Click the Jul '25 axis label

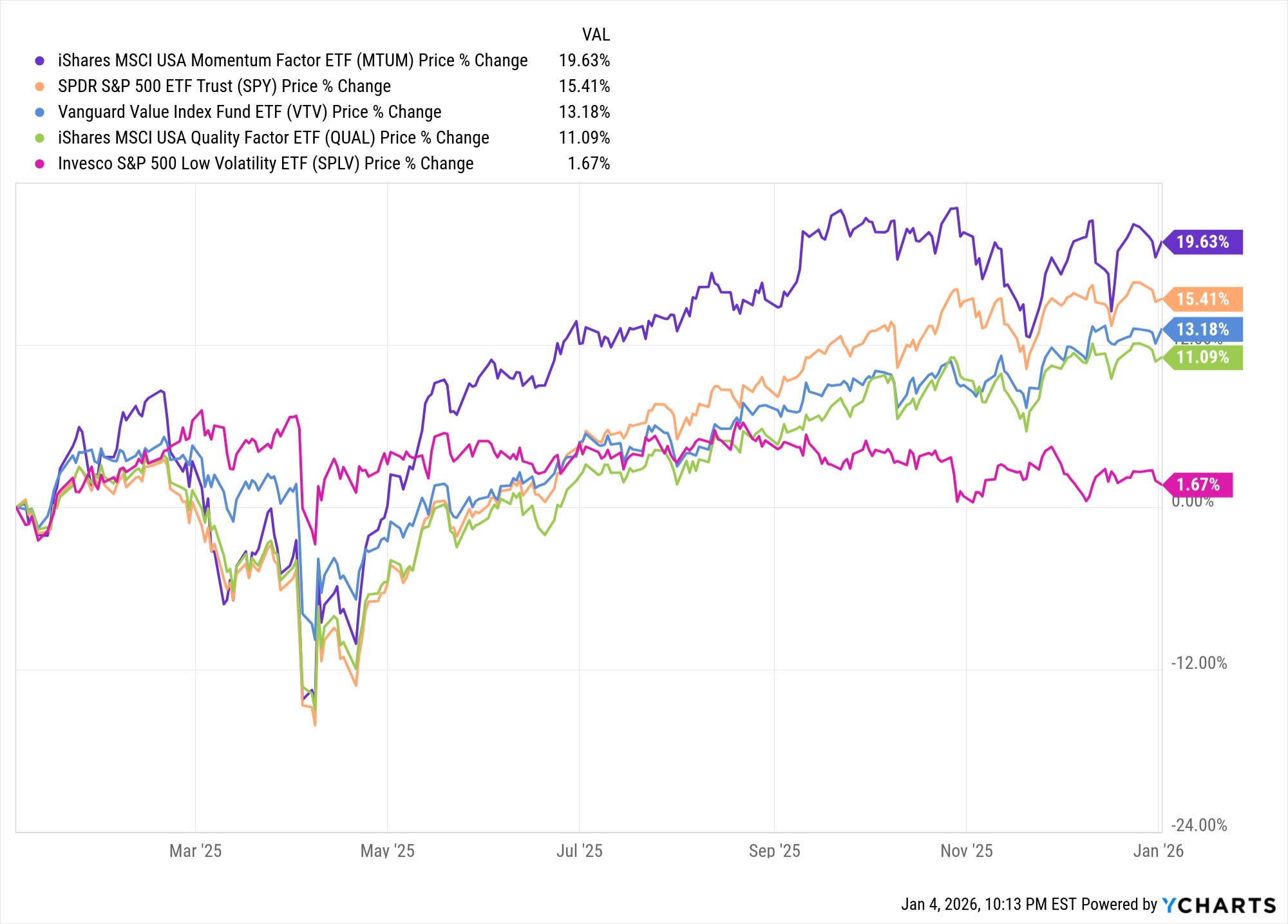[579, 851]
